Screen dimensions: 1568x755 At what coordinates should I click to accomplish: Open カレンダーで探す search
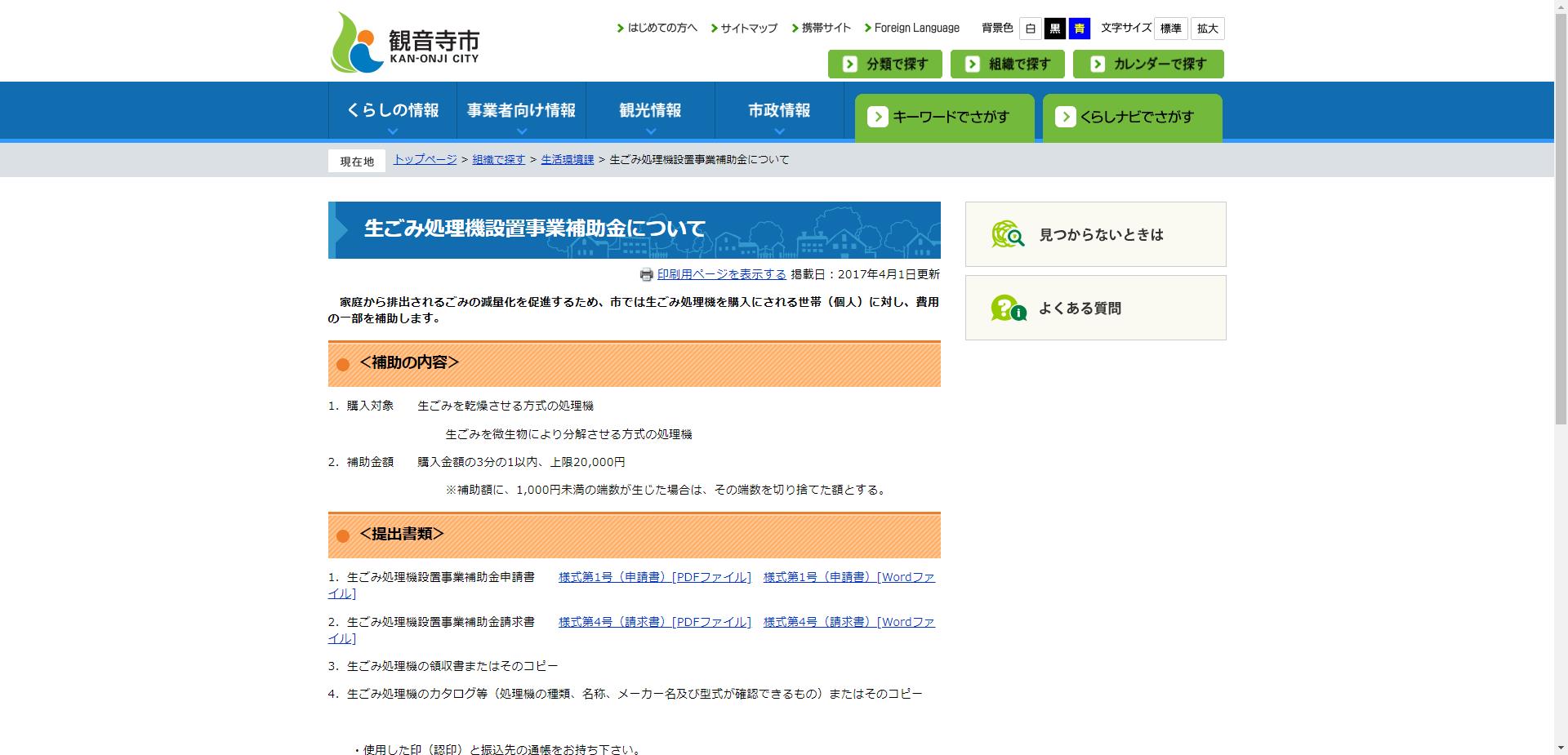point(1147,64)
